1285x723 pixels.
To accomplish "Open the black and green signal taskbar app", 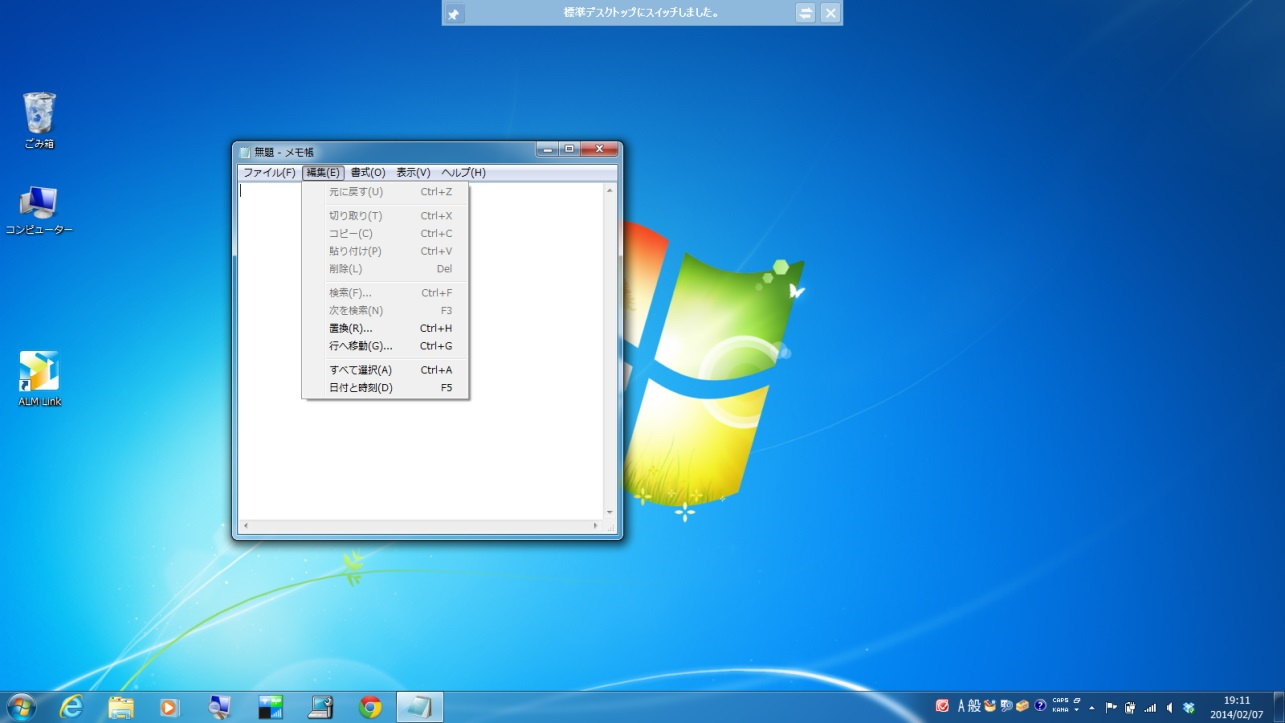I will pyautogui.click(x=270, y=707).
